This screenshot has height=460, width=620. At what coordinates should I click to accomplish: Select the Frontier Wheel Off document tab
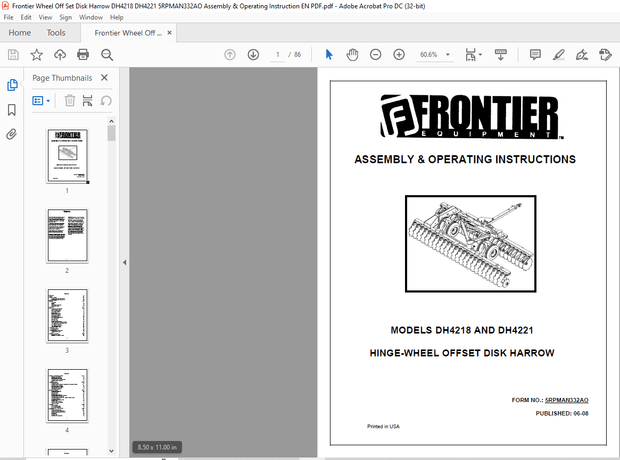click(x=128, y=33)
